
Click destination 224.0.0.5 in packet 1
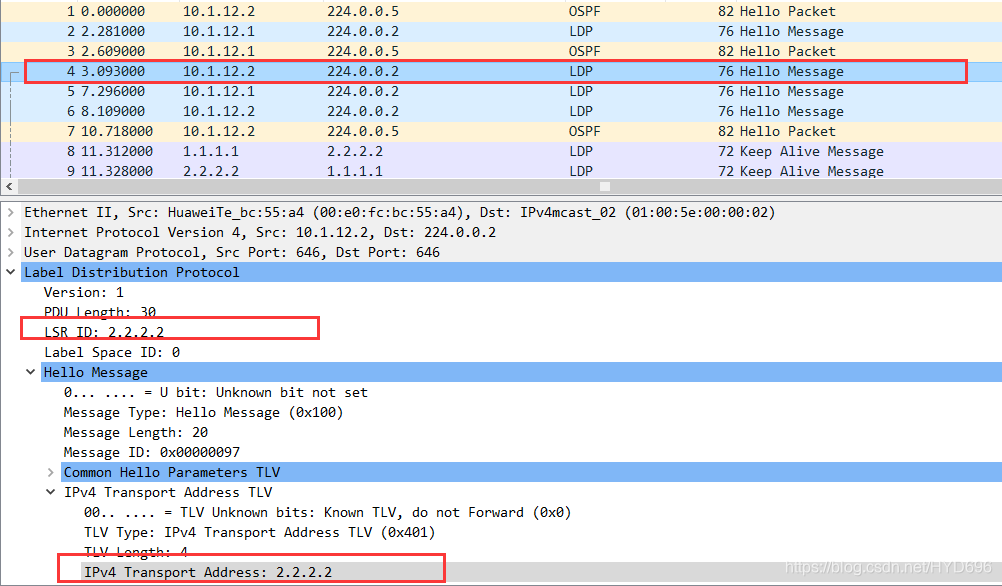click(363, 12)
